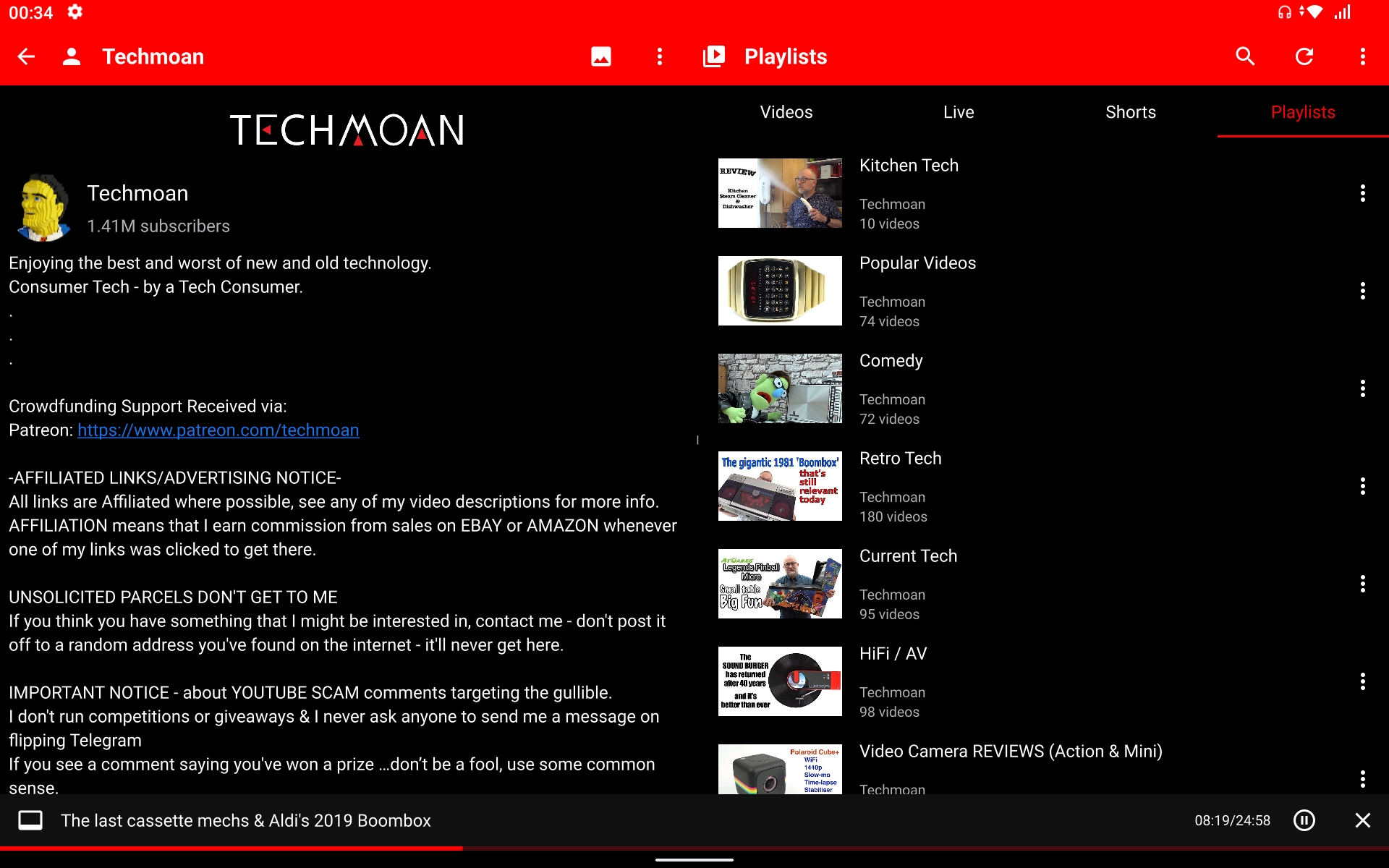Switch to the Live tab
The width and height of the screenshot is (1389, 868).
point(959,112)
